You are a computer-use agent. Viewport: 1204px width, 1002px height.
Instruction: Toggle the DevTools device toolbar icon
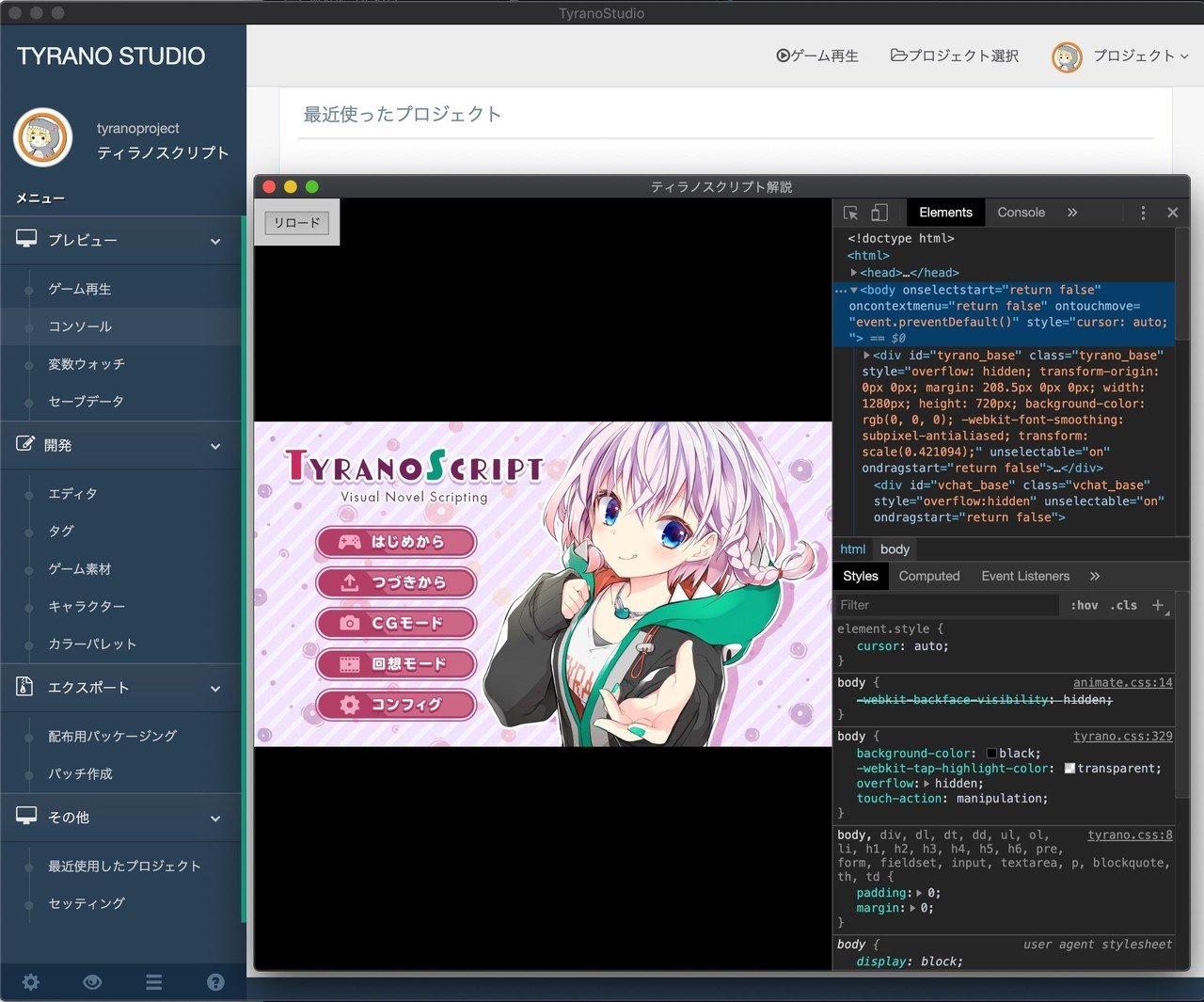(879, 213)
